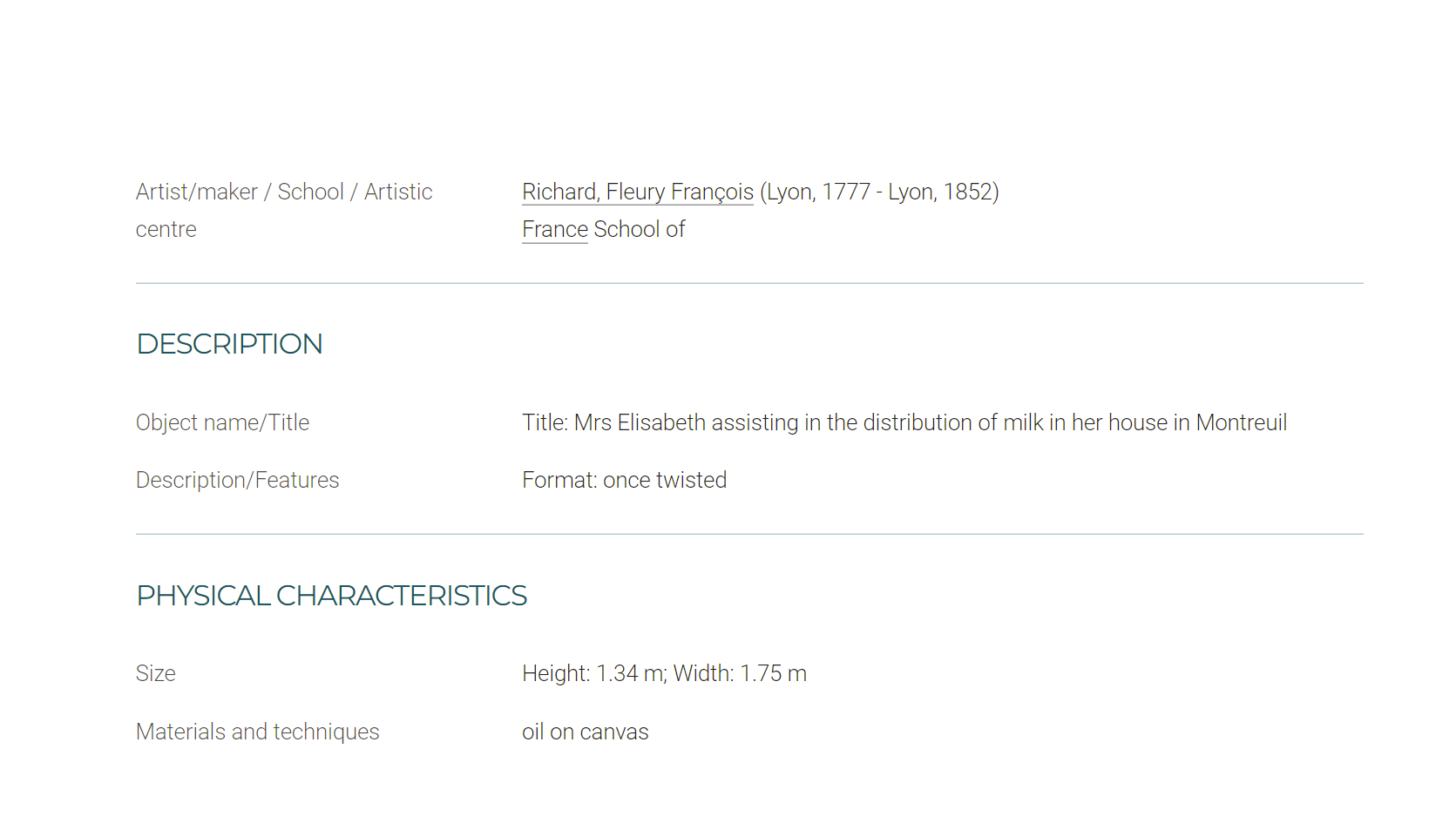Select the Artist/maker / School / Artistic label
Viewport: 1456px width, 830px height.
tap(284, 192)
